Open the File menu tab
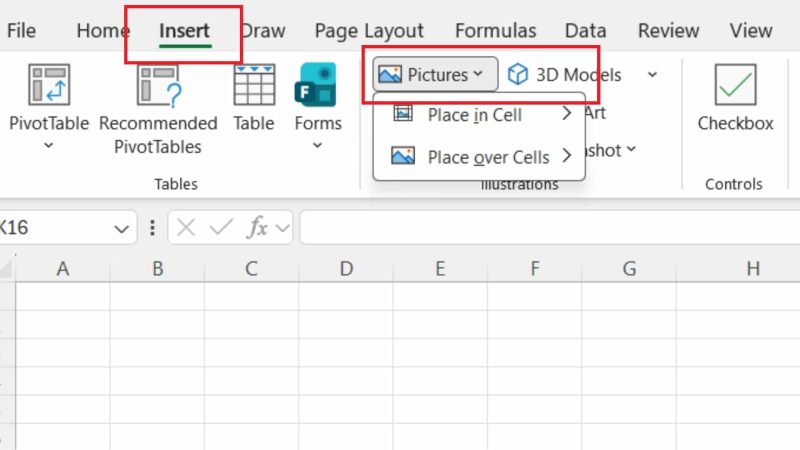Image resolution: width=800 pixels, height=450 pixels. [21, 31]
